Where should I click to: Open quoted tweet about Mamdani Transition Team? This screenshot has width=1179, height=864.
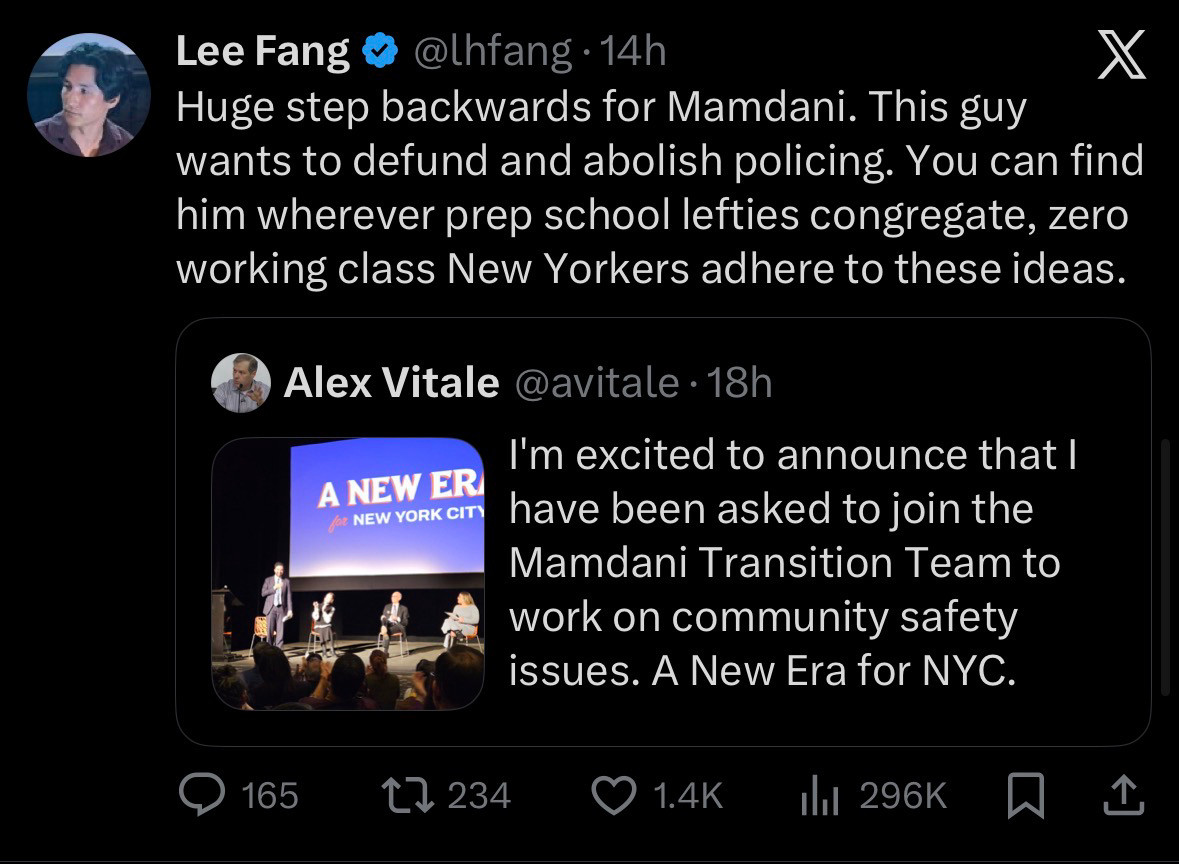click(x=790, y=563)
